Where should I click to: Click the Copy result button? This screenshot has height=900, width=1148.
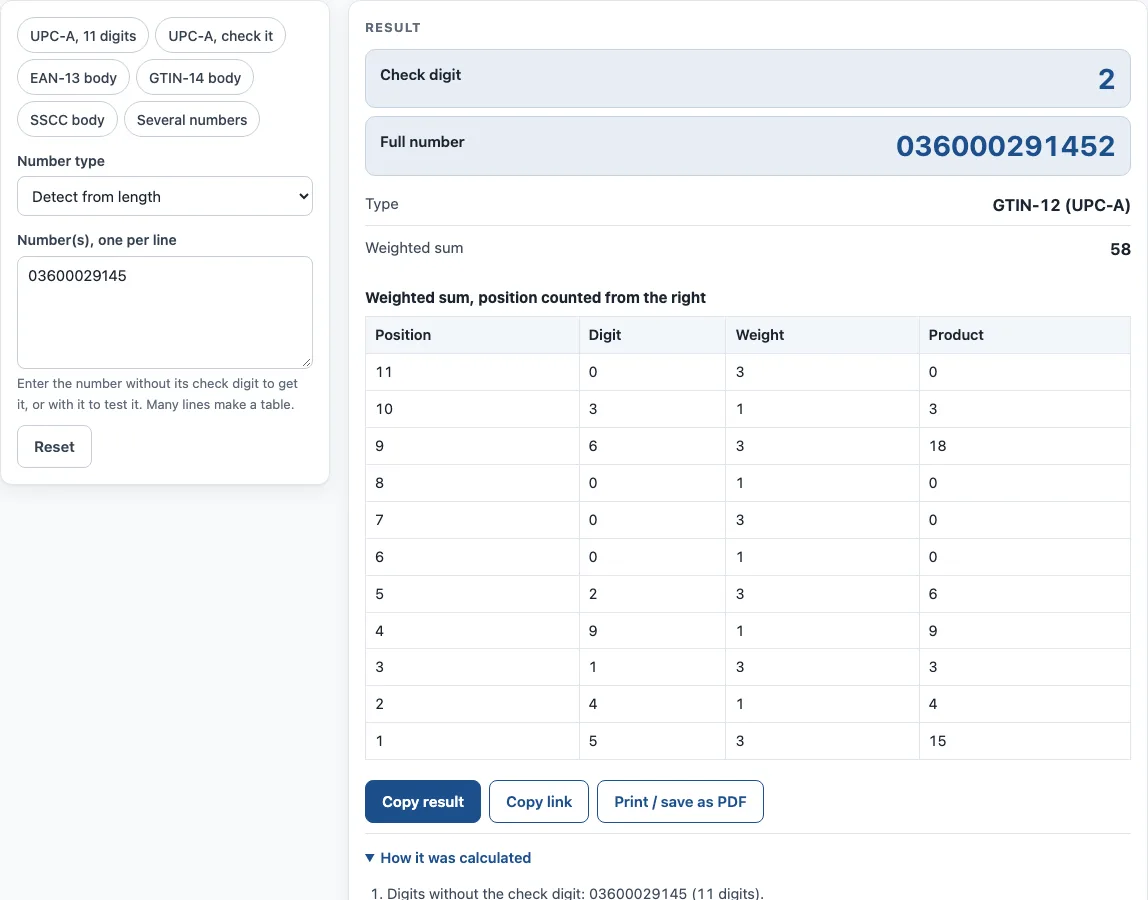point(422,802)
